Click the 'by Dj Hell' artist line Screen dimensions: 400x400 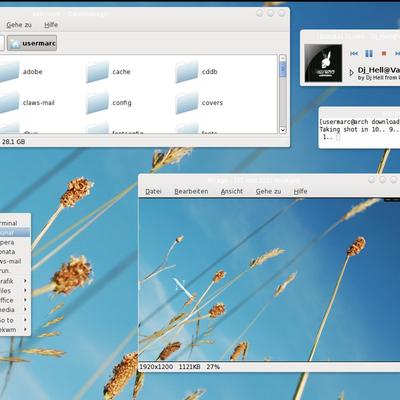tap(379, 78)
